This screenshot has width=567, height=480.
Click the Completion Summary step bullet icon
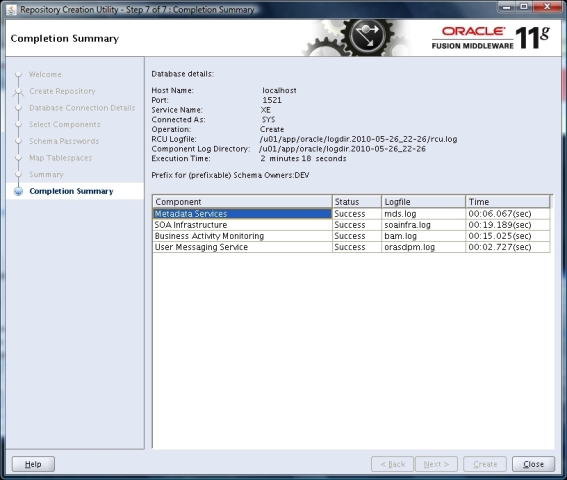point(18,191)
